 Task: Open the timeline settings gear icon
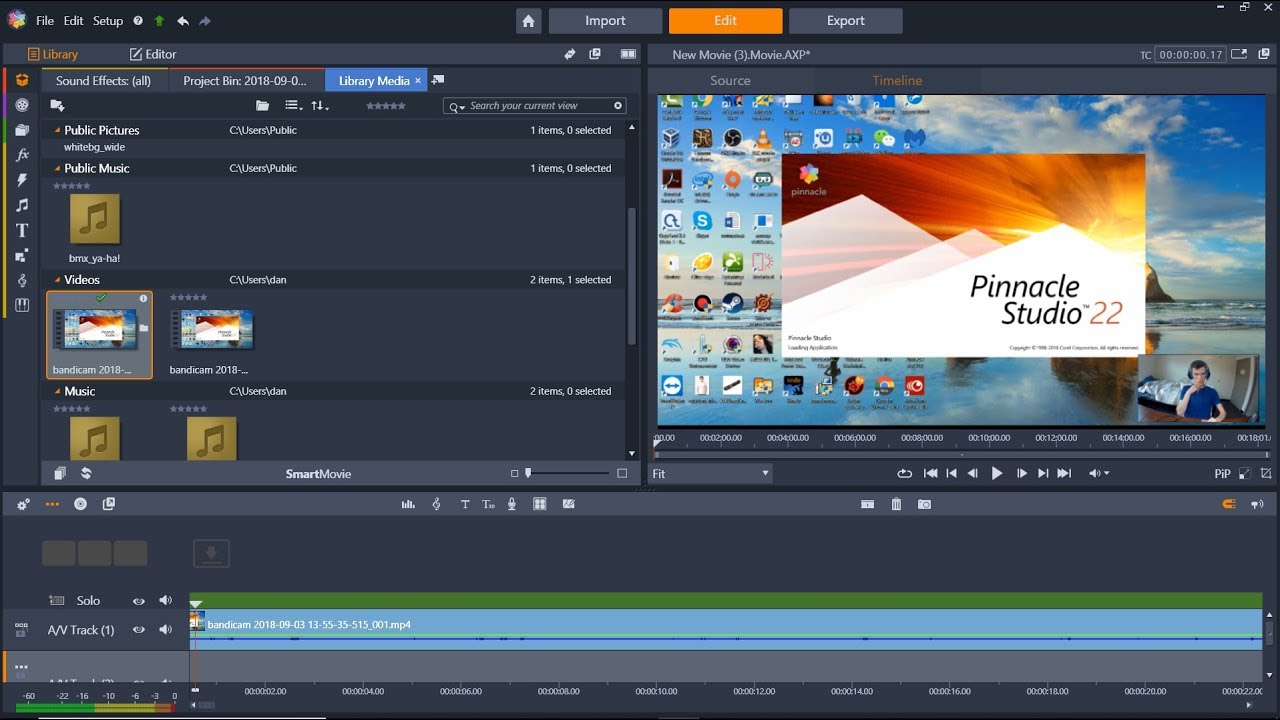pyautogui.click(x=22, y=504)
